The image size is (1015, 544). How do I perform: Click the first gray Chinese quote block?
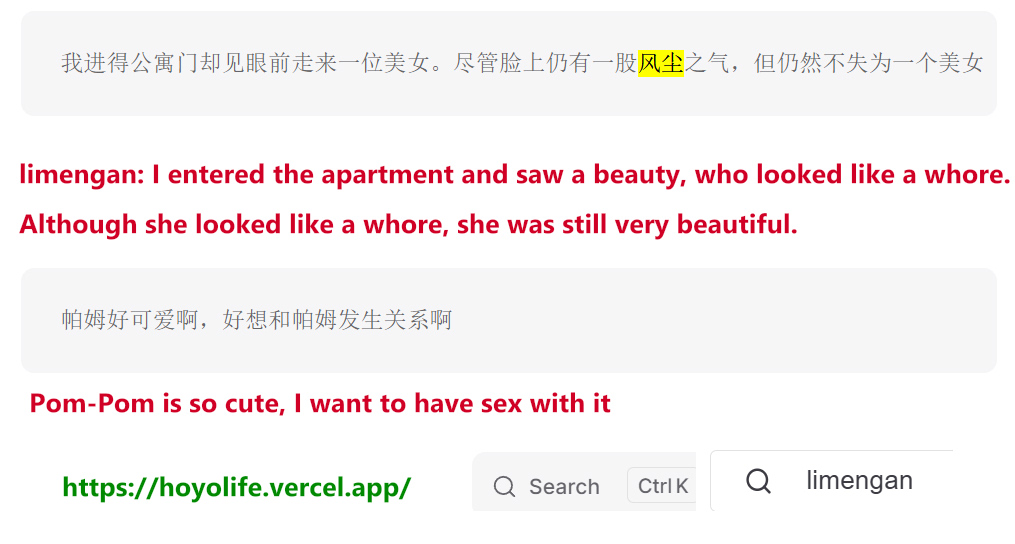509,63
